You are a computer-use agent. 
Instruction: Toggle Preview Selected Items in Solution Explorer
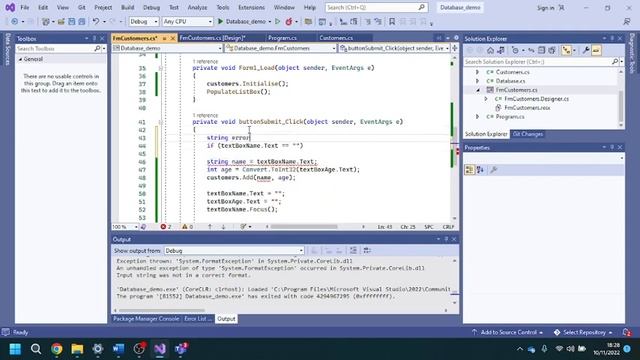[x=596, y=50]
